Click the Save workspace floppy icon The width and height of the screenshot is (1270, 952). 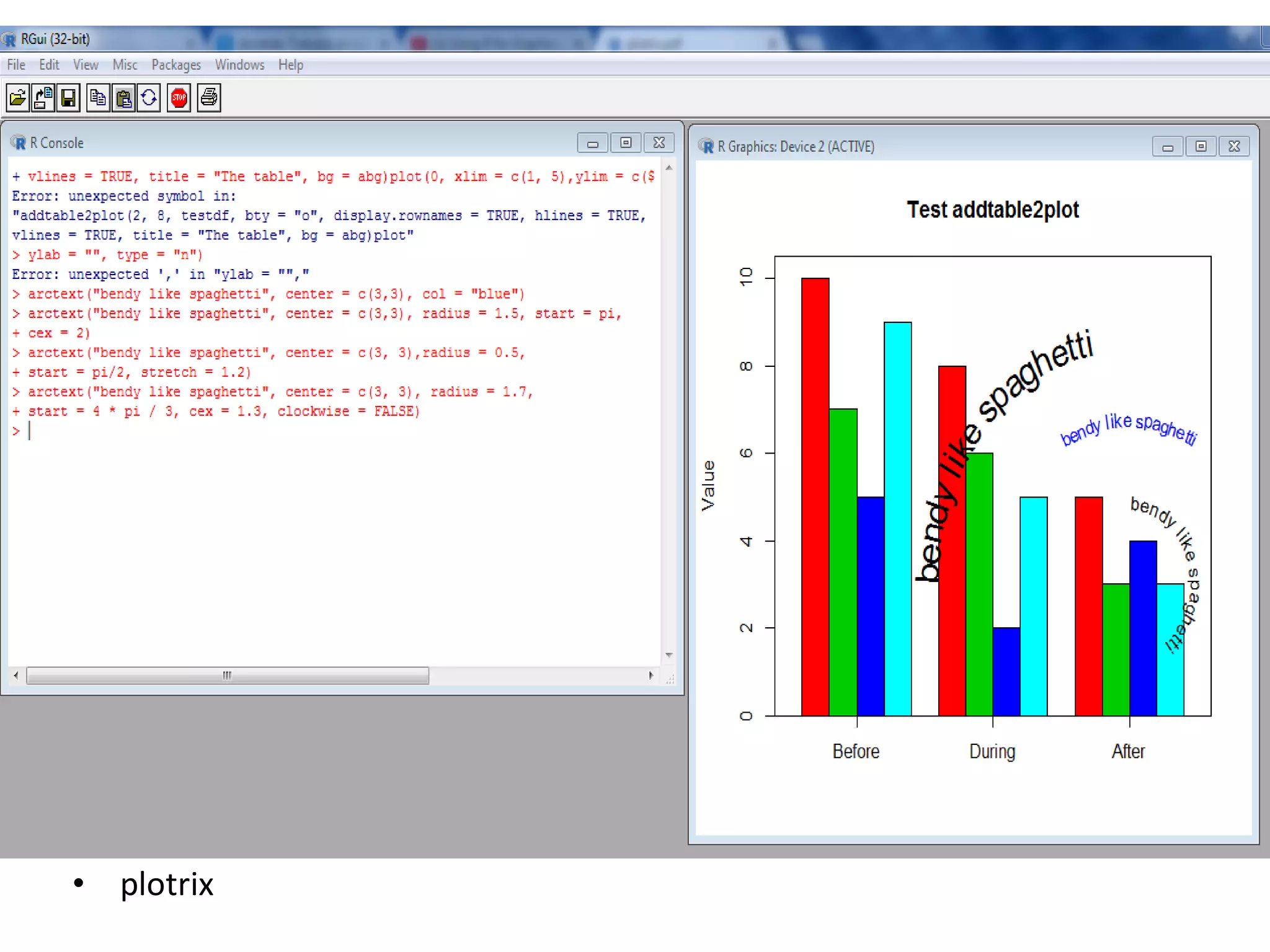click(x=68, y=98)
